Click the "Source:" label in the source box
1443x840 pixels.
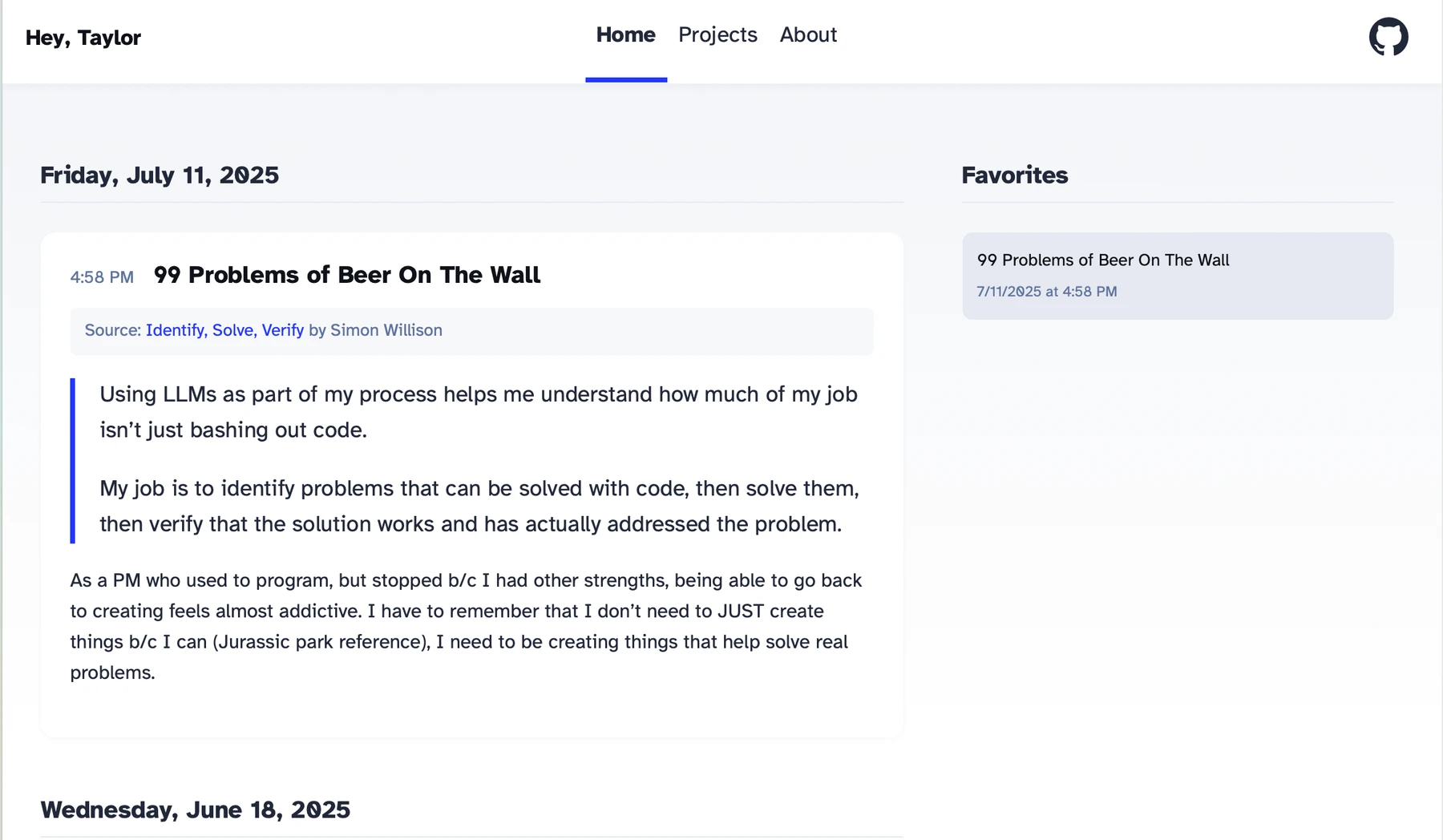coord(112,330)
